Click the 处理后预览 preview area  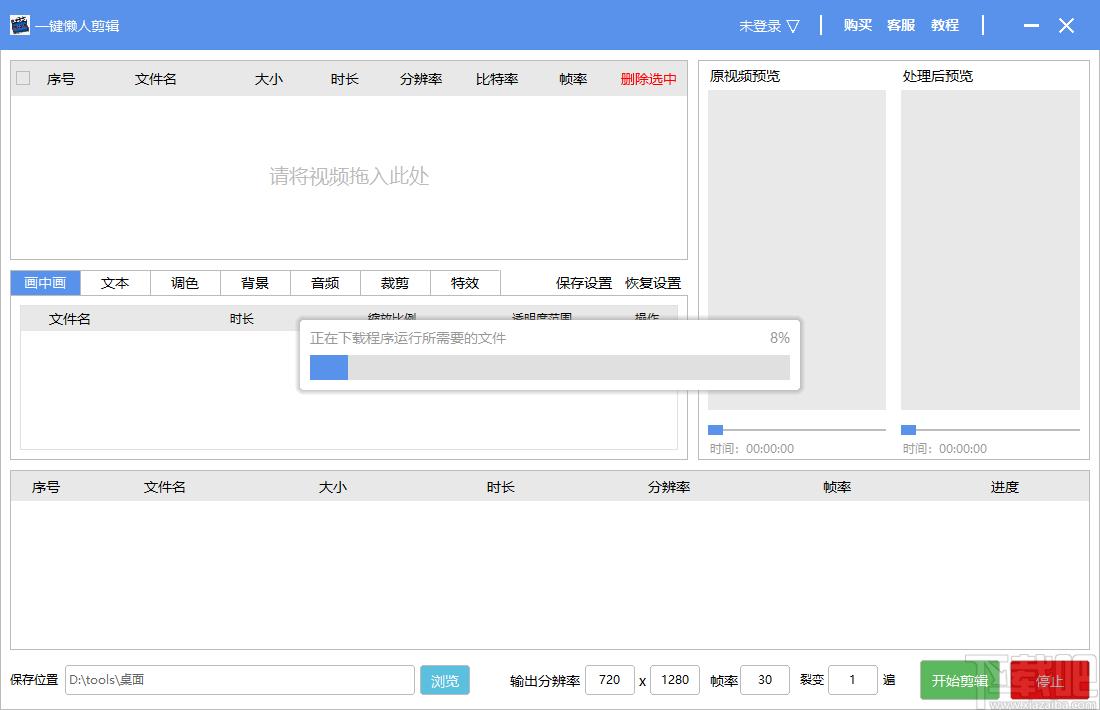point(990,250)
